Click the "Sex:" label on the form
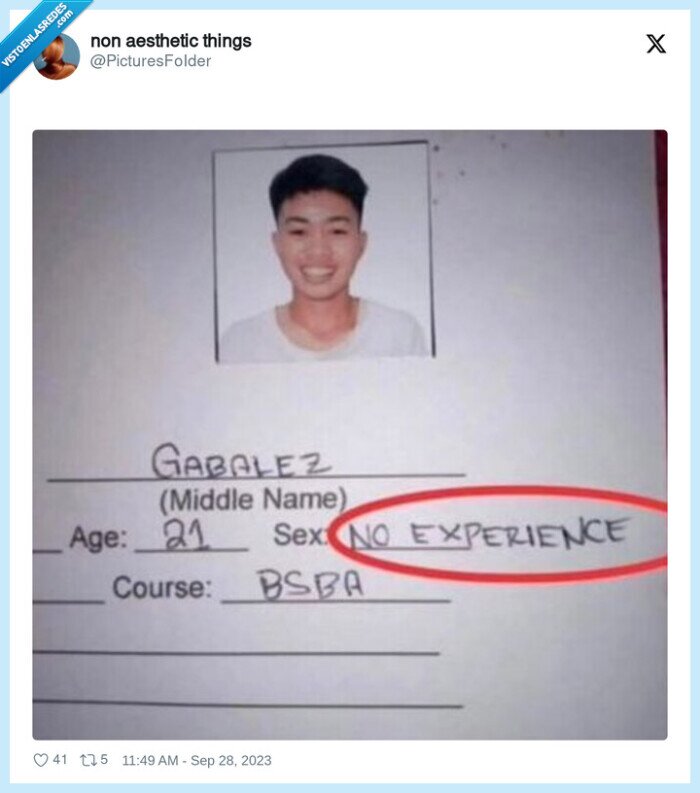700x793 pixels. (300, 535)
